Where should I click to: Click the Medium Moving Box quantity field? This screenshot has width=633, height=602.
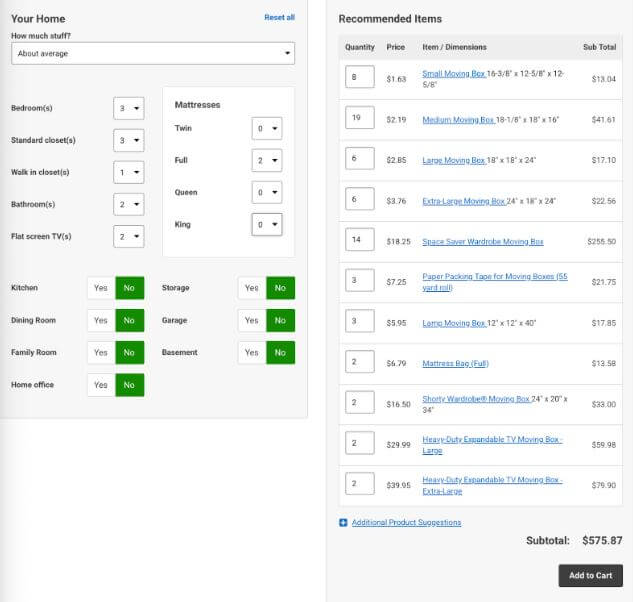(x=359, y=119)
